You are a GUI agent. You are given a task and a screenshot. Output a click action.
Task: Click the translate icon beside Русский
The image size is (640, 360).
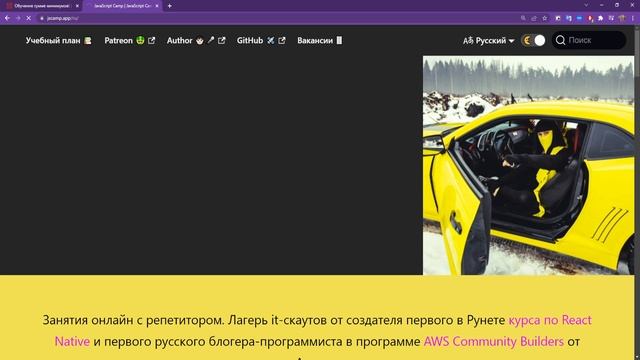468,40
